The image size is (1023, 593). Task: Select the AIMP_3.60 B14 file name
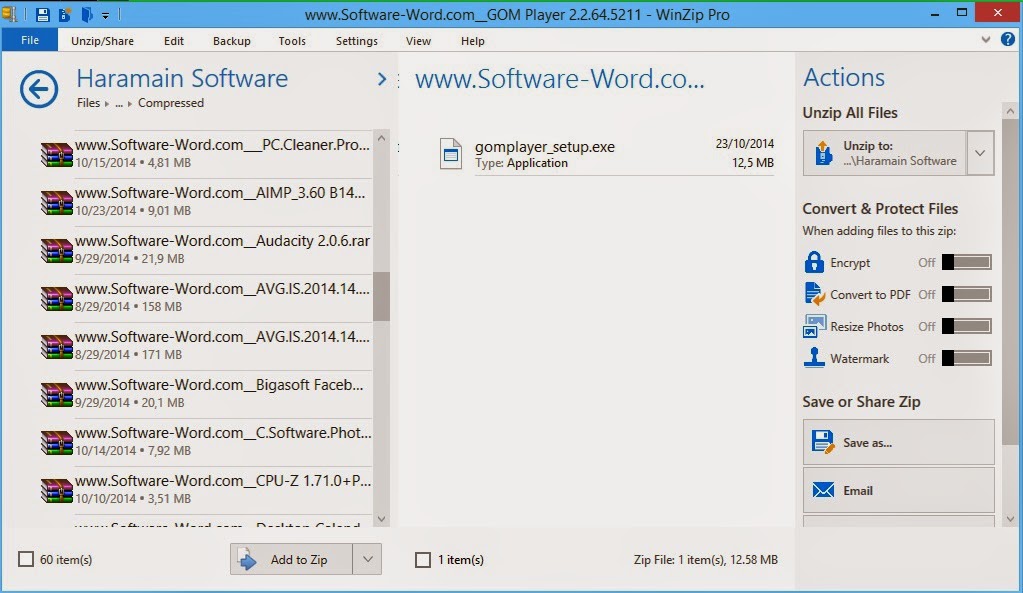(x=220, y=193)
